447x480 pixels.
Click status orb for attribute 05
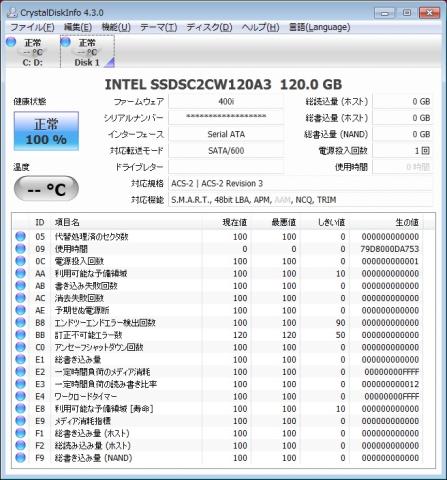pos(20,236)
